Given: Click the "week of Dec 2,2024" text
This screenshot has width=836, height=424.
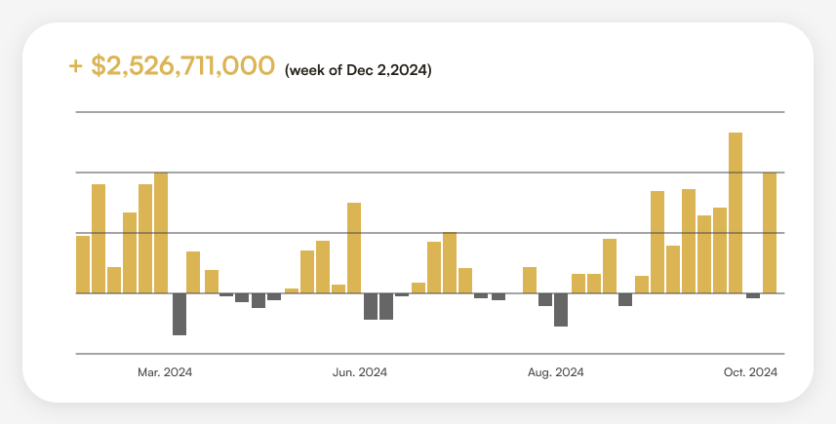Looking at the screenshot, I should click(358, 70).
